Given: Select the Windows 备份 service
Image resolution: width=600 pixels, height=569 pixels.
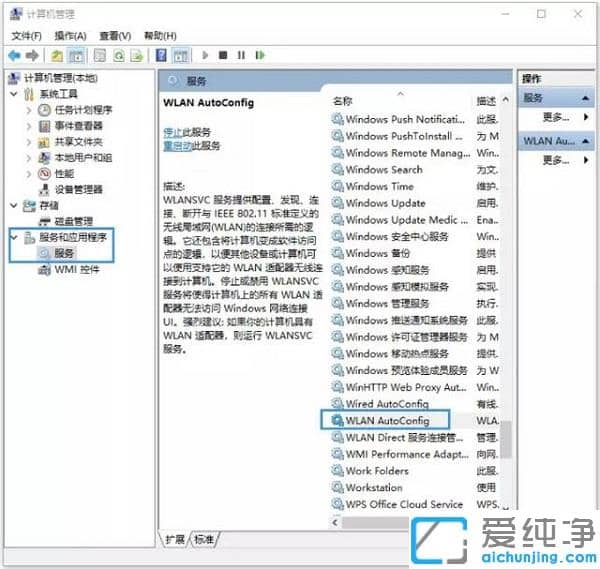Looking at the screenshot, I should click(370, 253).
